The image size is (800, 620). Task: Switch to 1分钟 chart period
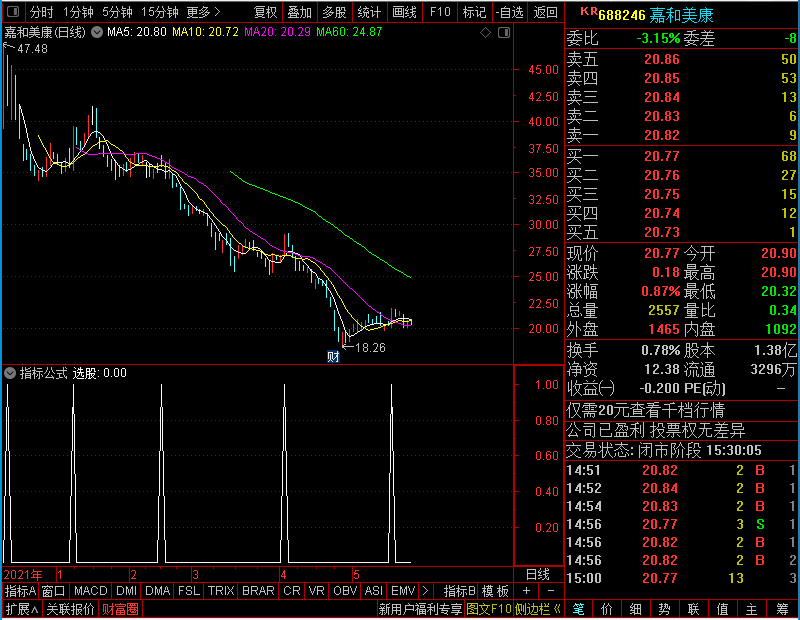pos(78,12)
